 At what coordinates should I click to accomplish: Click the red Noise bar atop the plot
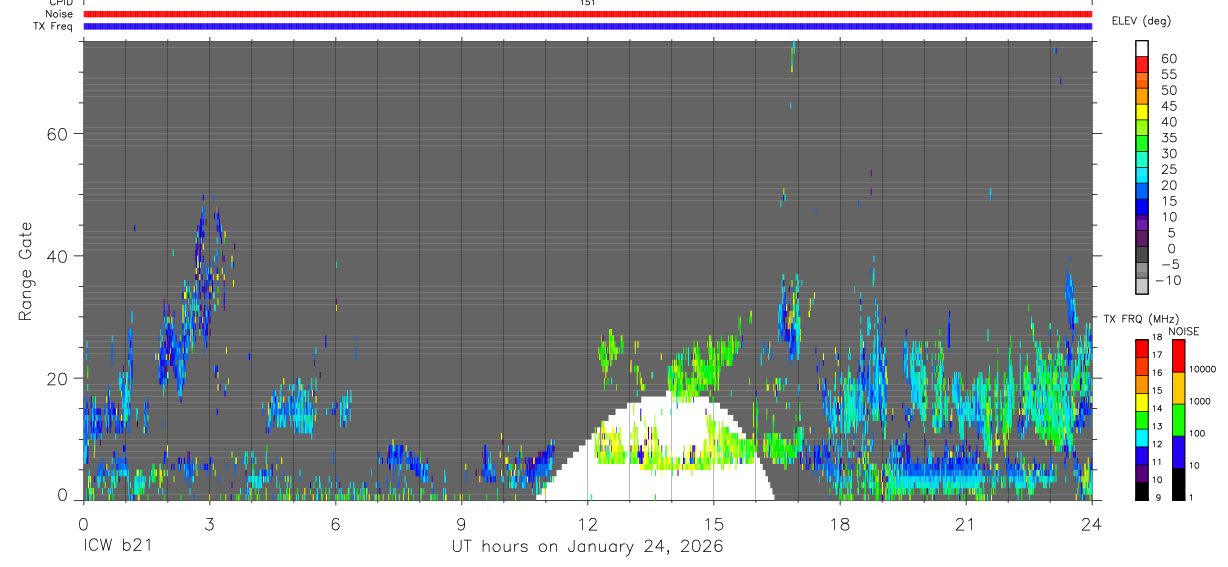(x=587, y=14)
